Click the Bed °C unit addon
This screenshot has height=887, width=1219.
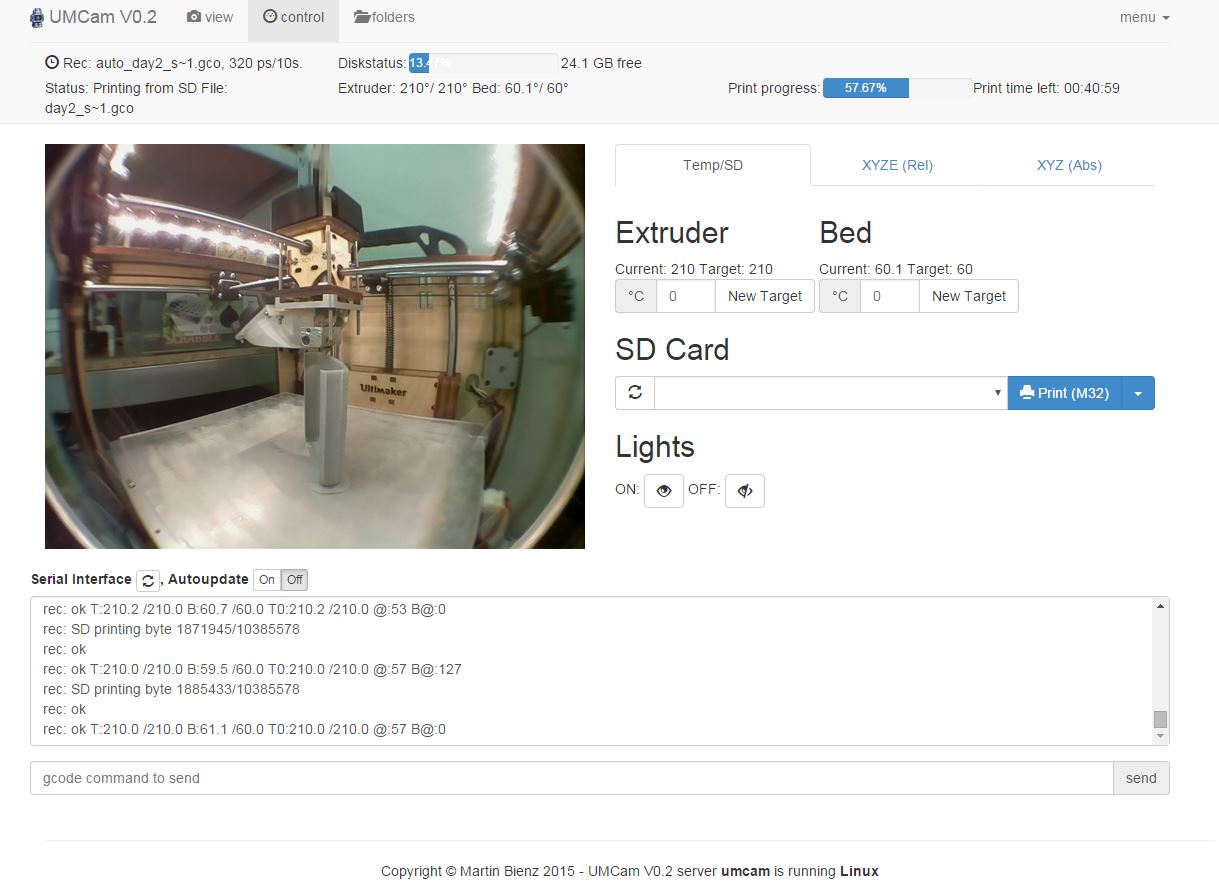(x=839, y=296)
